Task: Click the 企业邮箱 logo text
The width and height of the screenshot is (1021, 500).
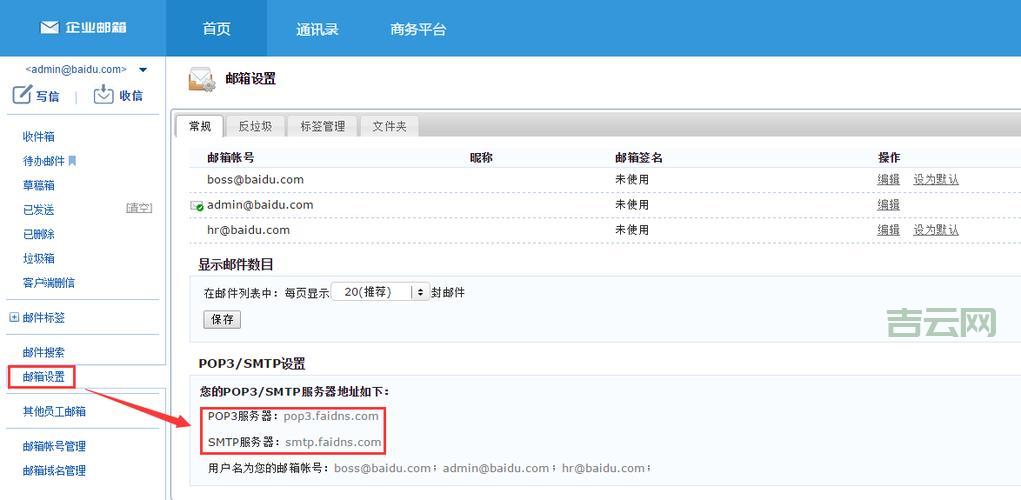Action: [x=96, y=27]
